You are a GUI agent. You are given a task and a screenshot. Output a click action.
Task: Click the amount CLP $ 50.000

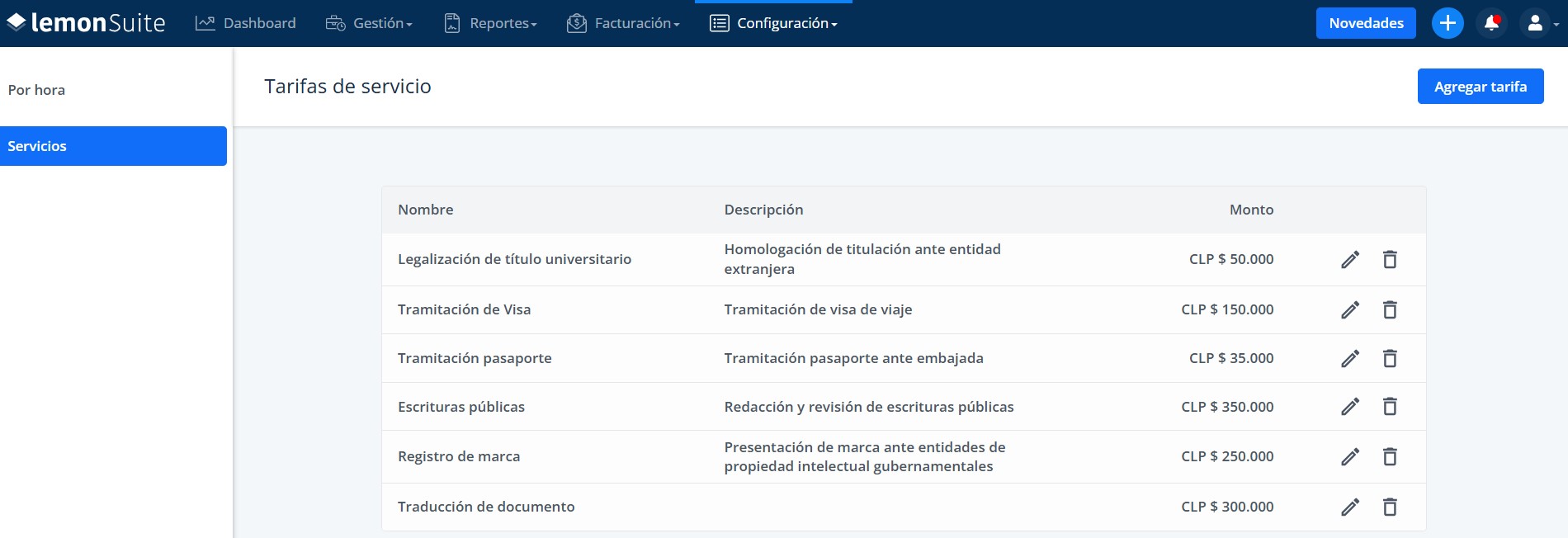(1231, 259)
